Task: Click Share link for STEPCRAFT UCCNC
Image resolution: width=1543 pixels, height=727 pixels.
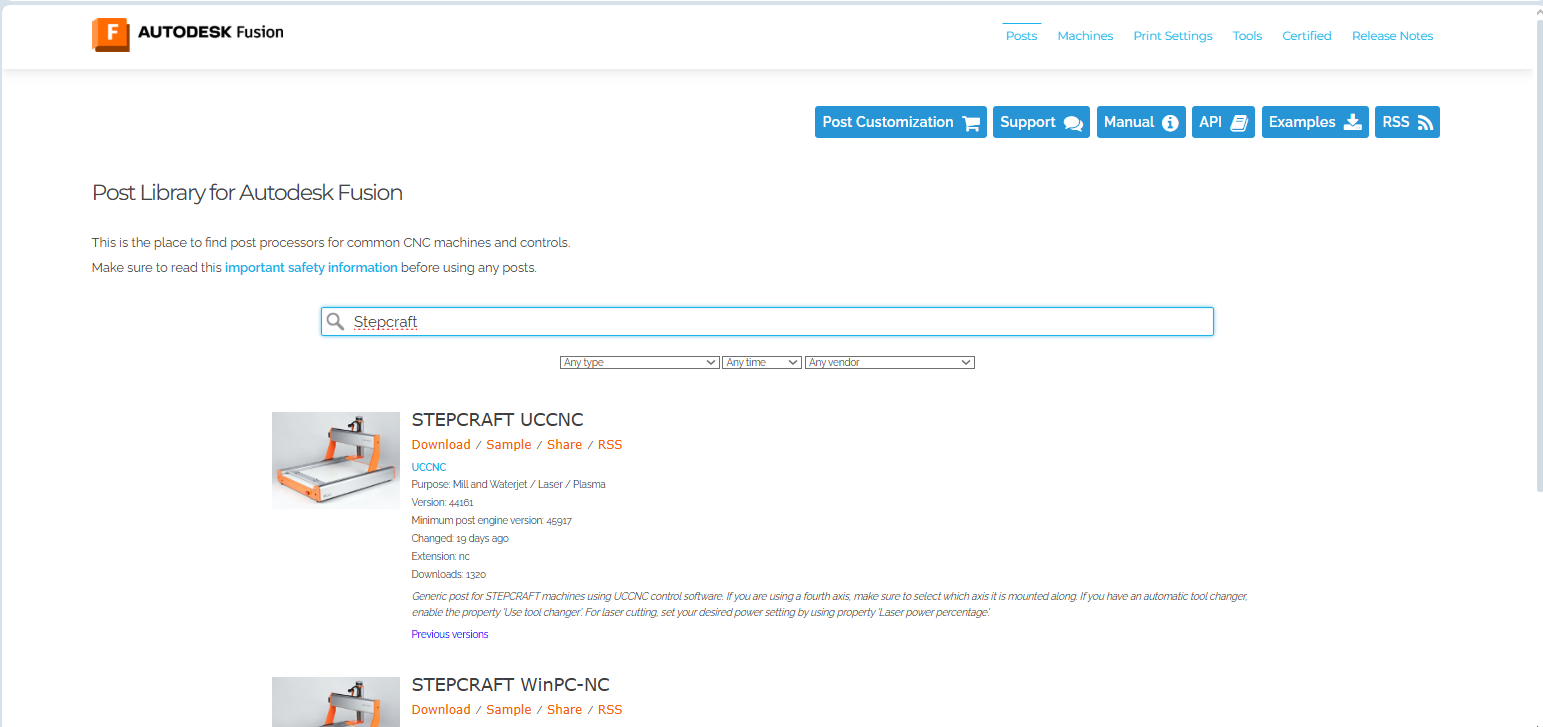Action: click(x=564, y=445)
